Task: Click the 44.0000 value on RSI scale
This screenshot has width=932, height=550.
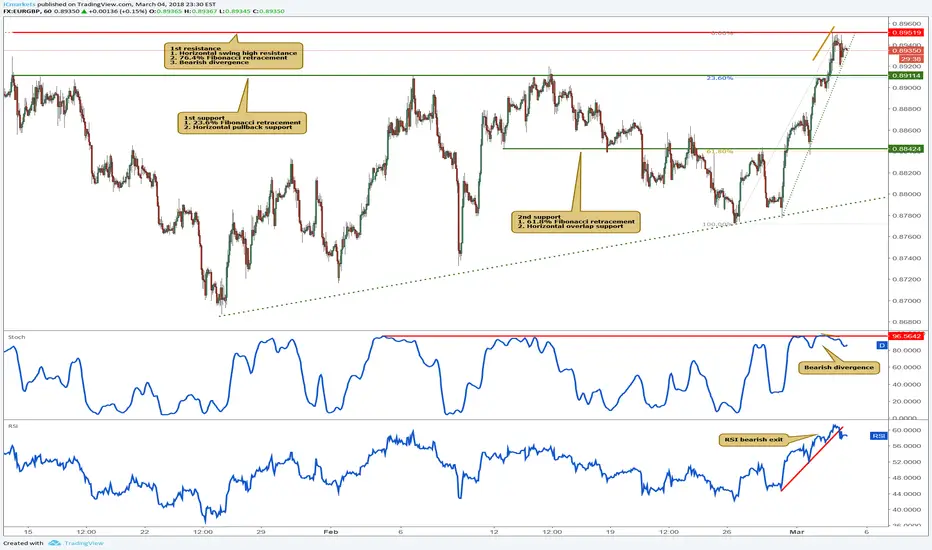Action: coord(905,494)
